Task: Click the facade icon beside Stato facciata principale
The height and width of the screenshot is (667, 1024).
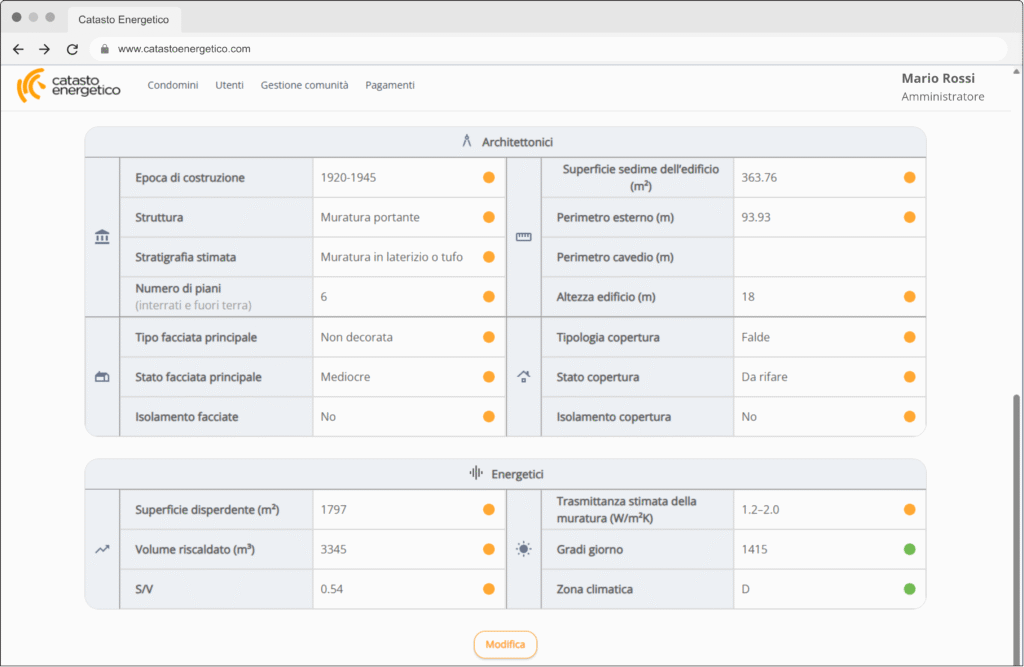Action: pos(102,377)
